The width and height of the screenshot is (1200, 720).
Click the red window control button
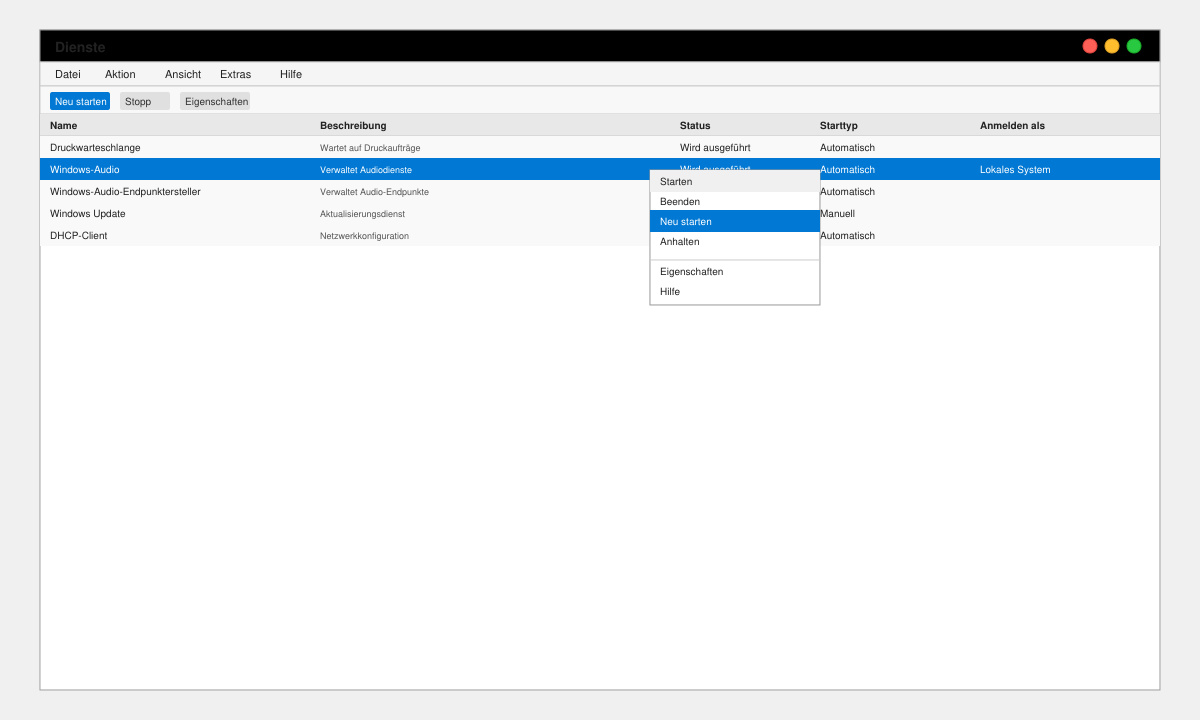coord(1090,46)
